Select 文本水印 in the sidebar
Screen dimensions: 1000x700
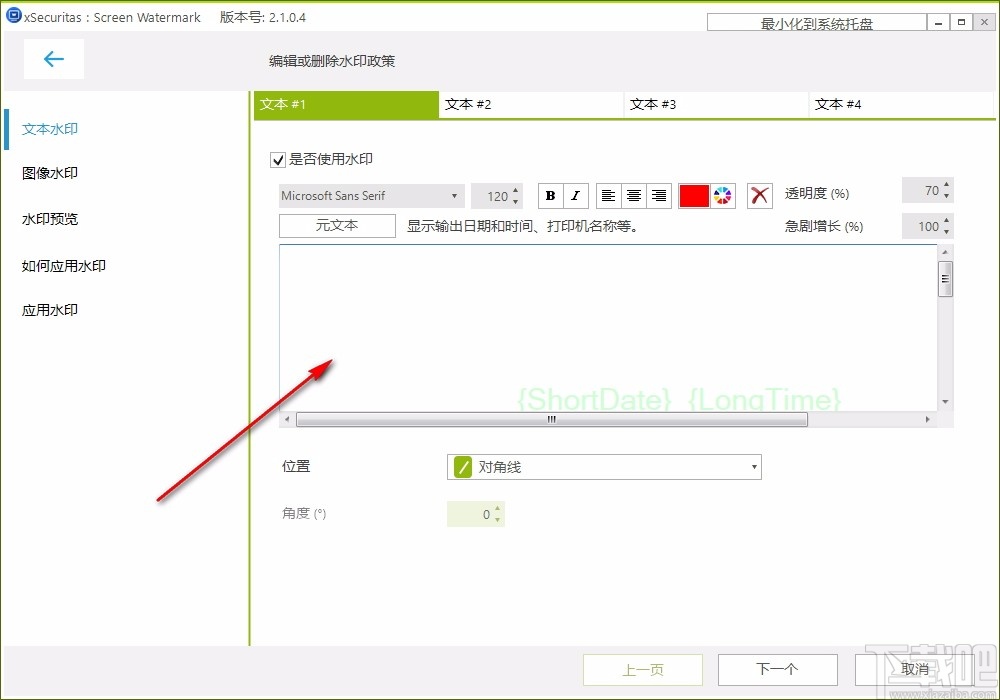click(50, 129)
